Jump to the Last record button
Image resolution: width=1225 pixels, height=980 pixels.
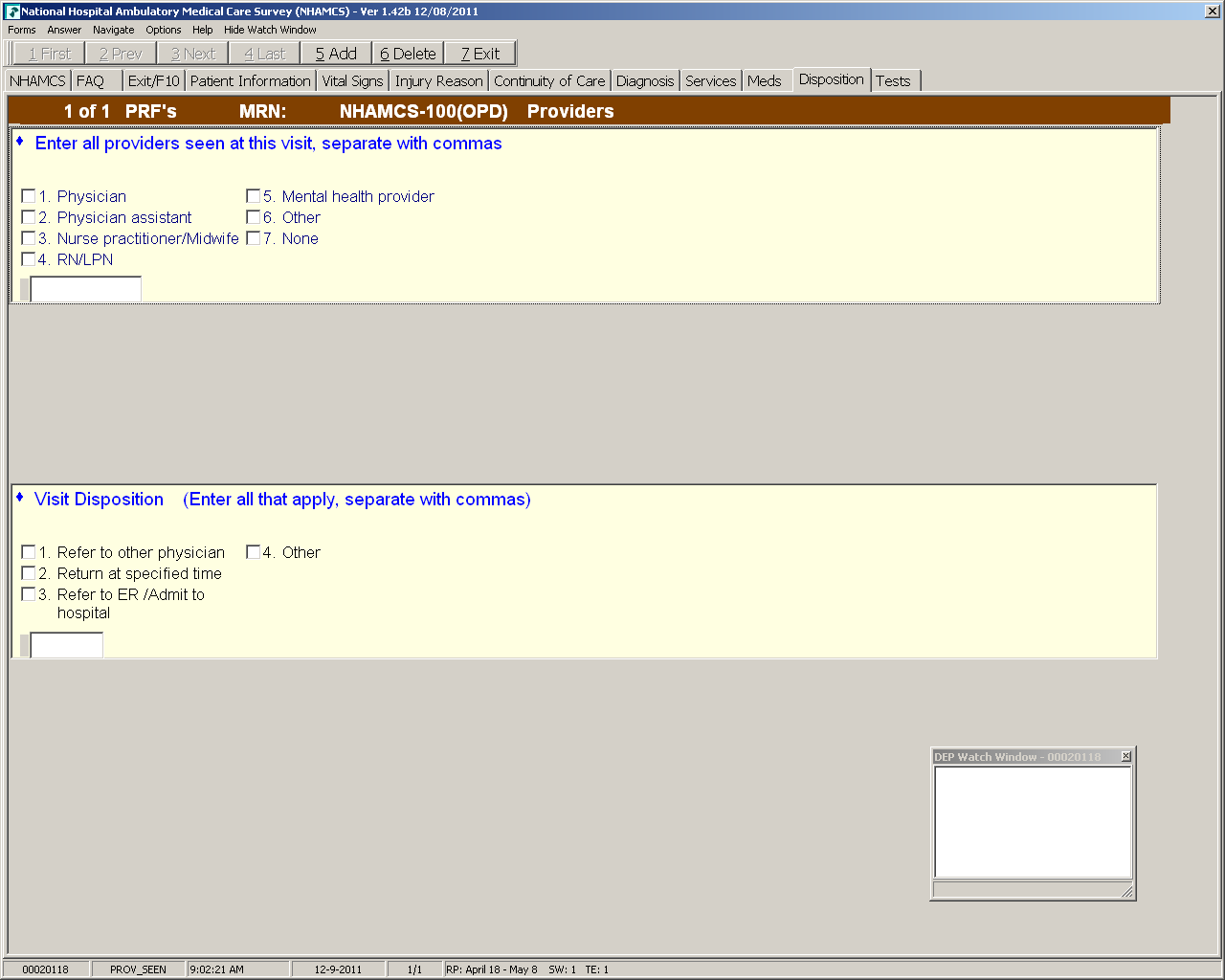pos(265,54)
